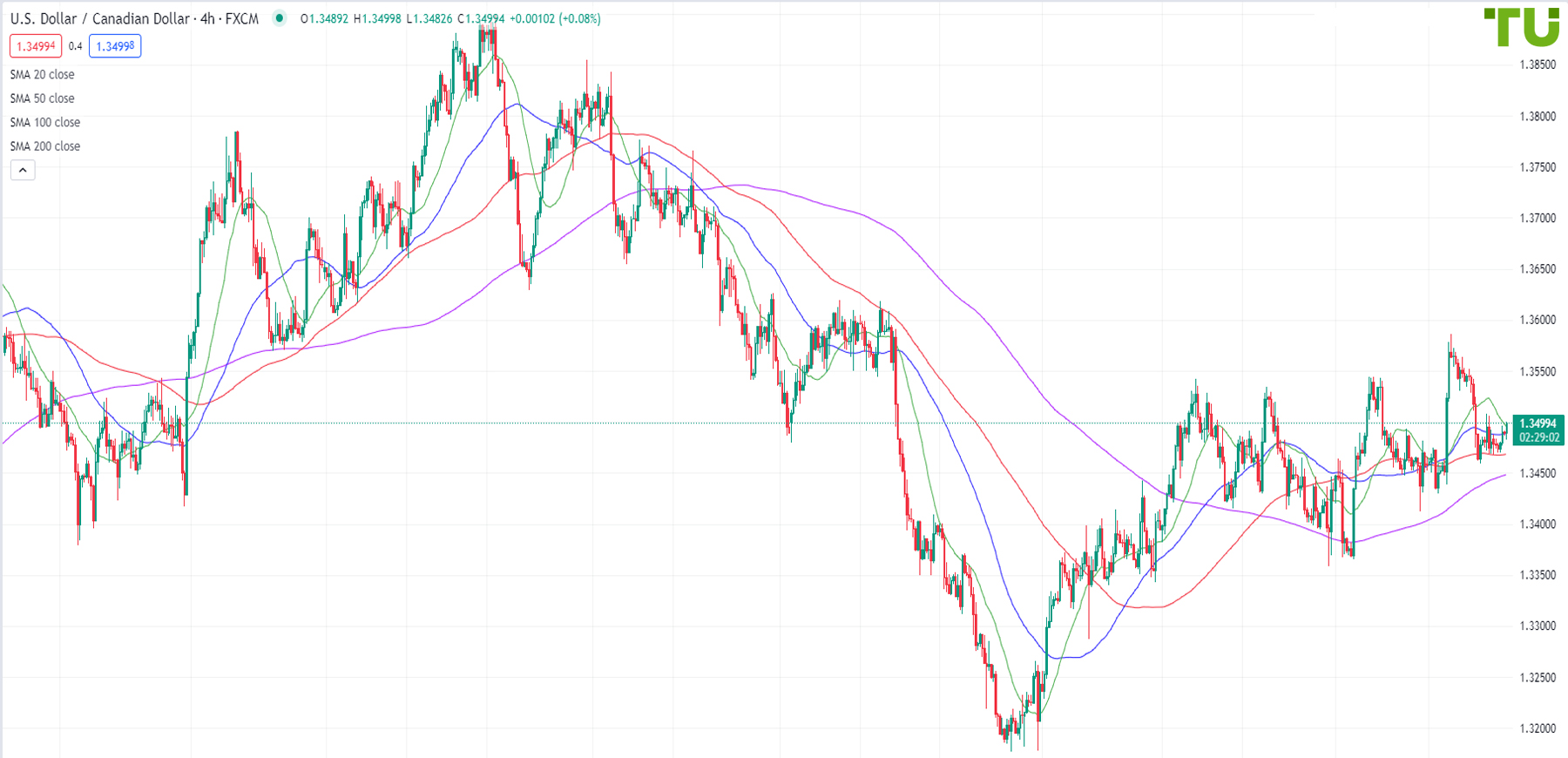1568x758 pixels.
Task: Click the L1.34826 low value
Action: 429,18
